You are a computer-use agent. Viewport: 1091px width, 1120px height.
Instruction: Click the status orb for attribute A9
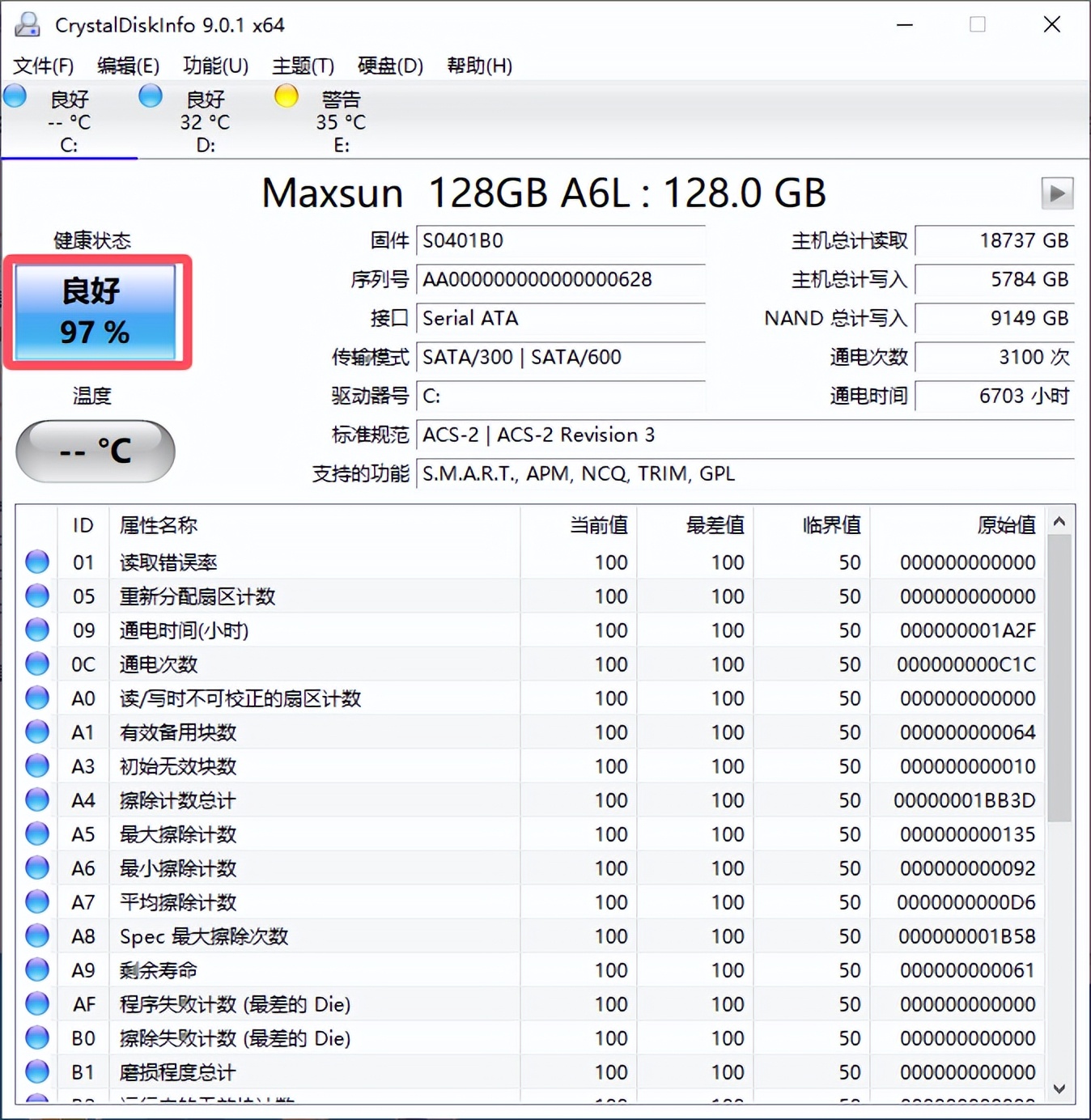pyautogui.click(x=37, y=969)
